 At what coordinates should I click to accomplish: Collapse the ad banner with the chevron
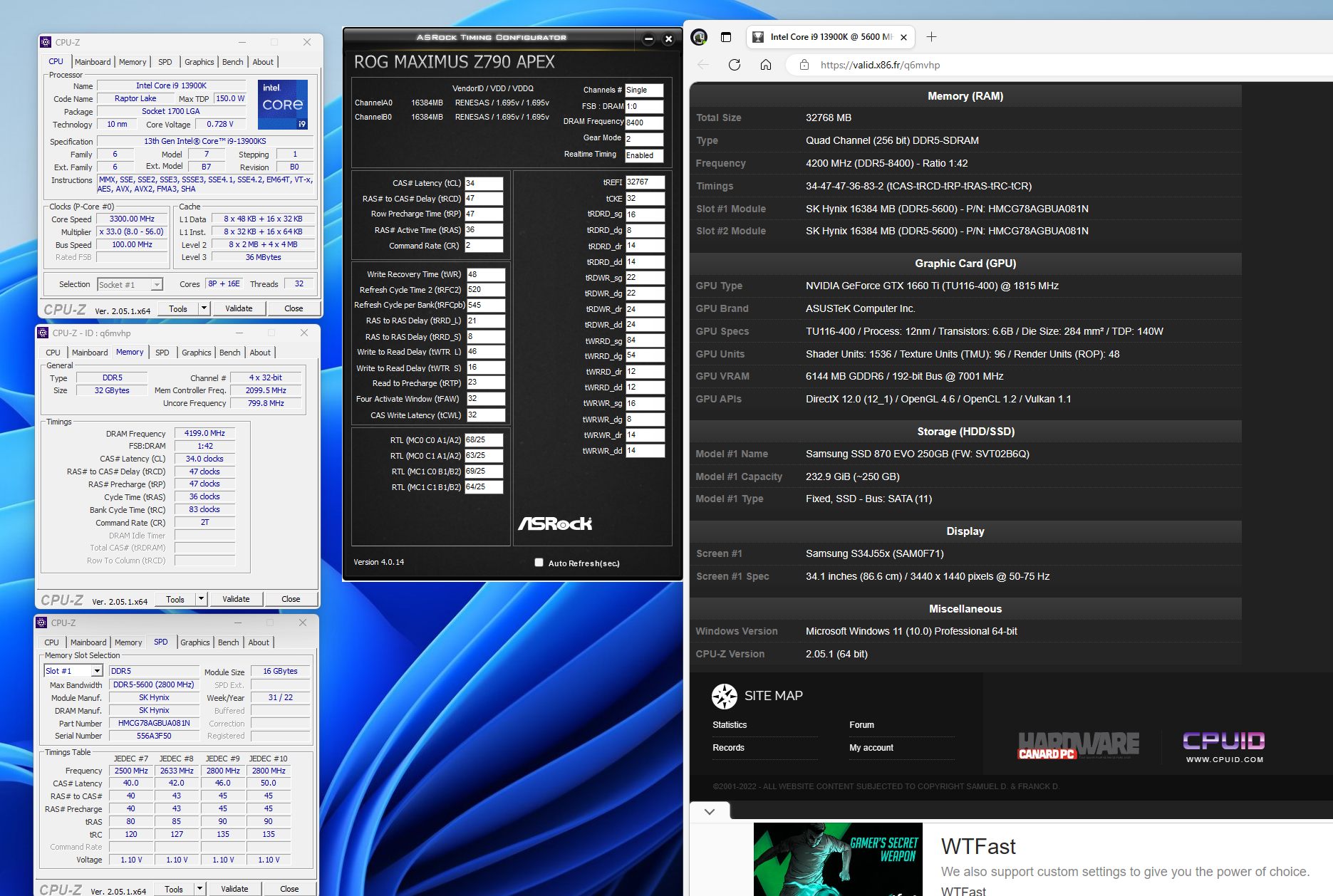point(710,811)
